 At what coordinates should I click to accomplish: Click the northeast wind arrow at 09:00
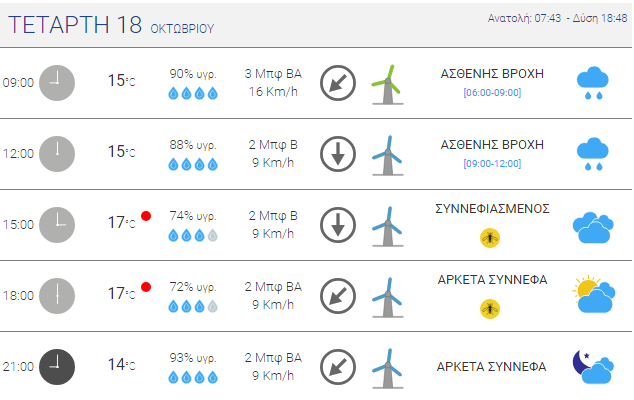click(x=338, y=83)
